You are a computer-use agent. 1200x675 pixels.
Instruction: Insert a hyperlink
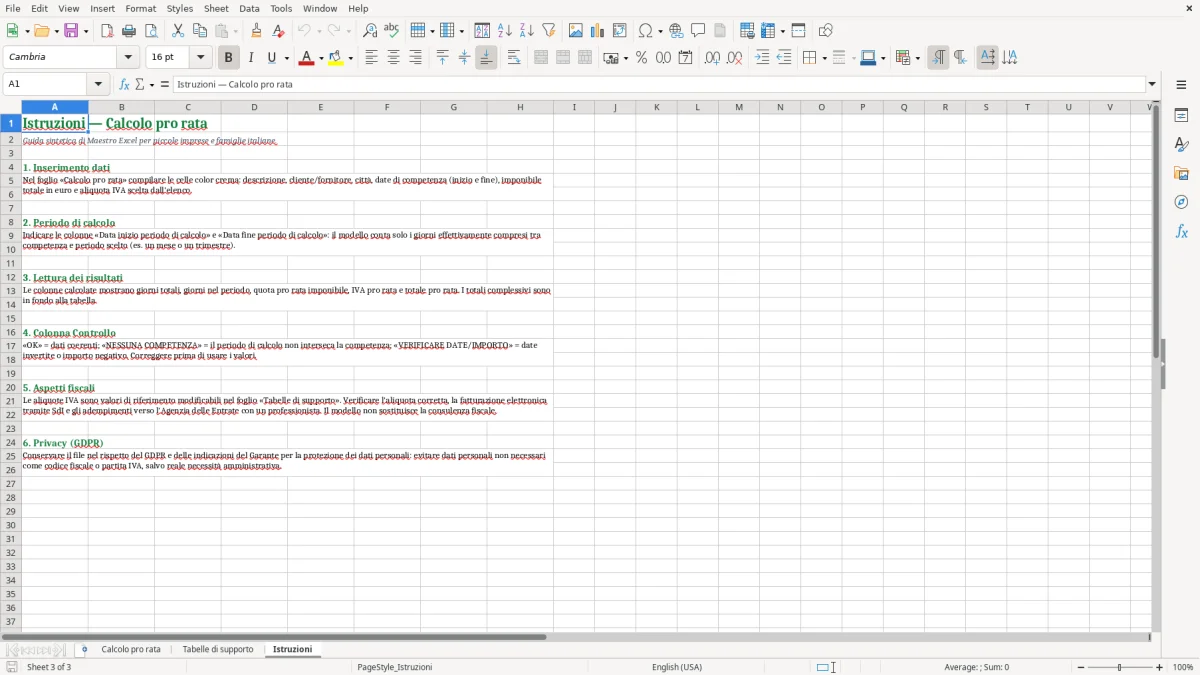[x=676, y=31]
